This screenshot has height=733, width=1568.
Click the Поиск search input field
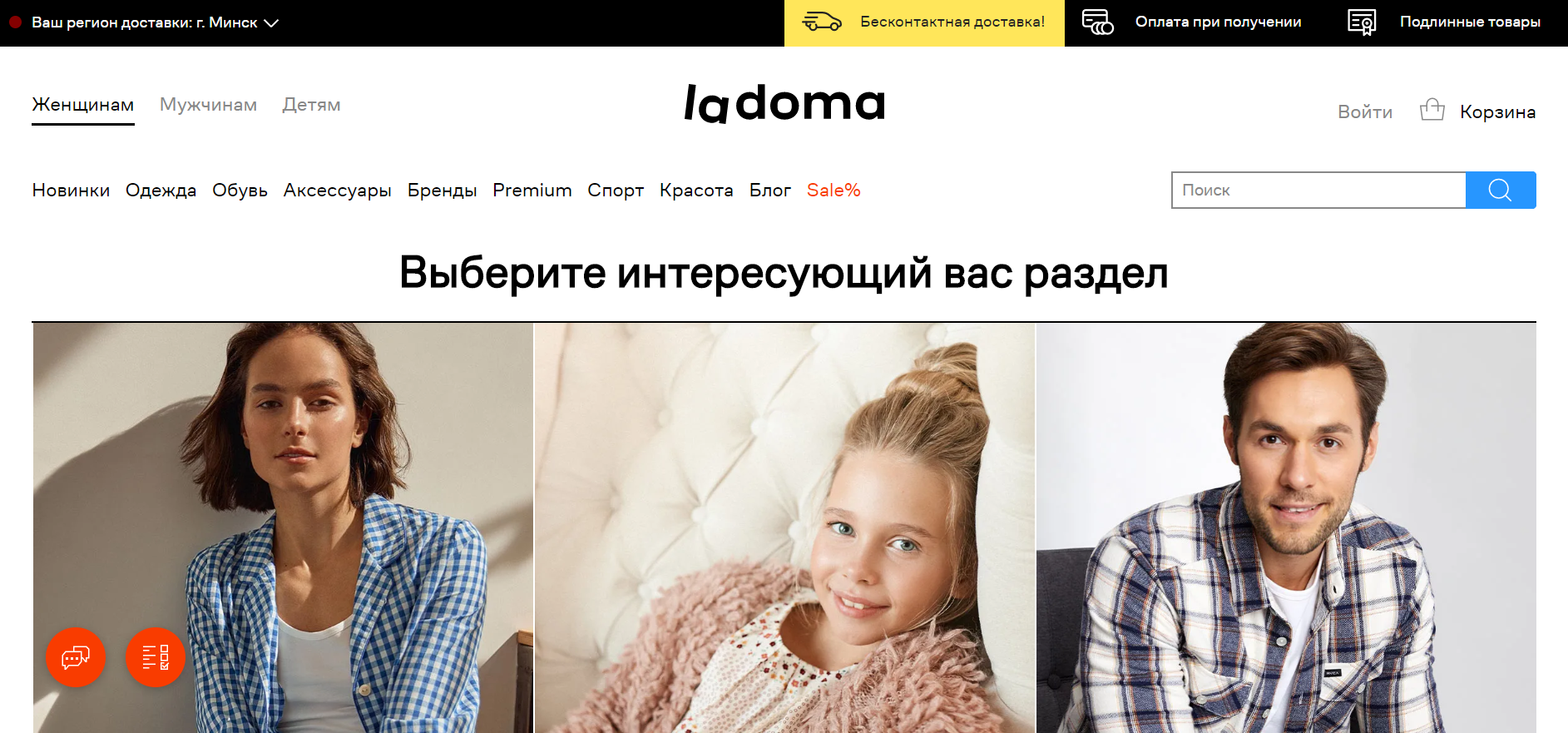click(x=1318, y=190)
